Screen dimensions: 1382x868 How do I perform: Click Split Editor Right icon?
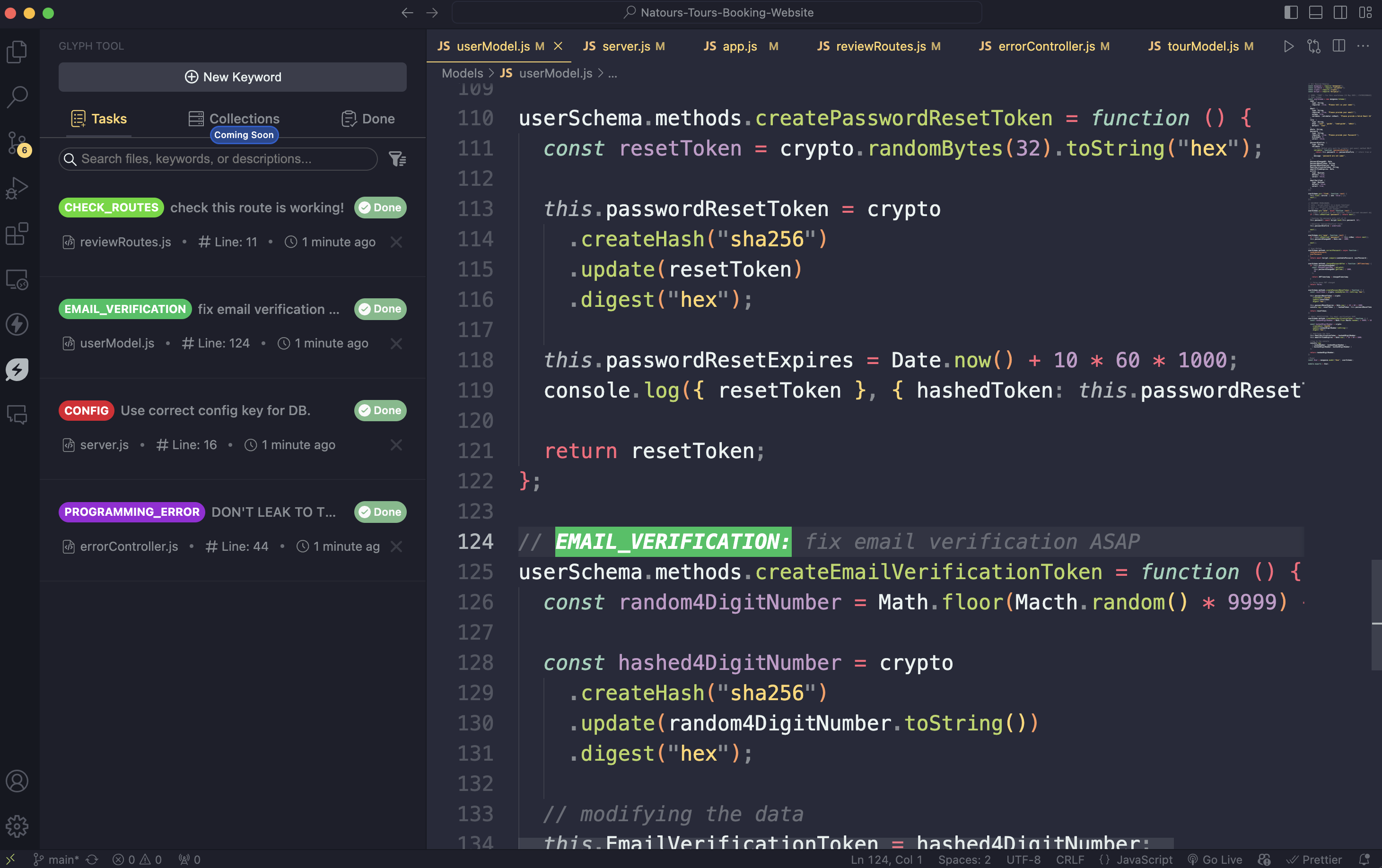pyautogui.click(x=1338, y=46)
